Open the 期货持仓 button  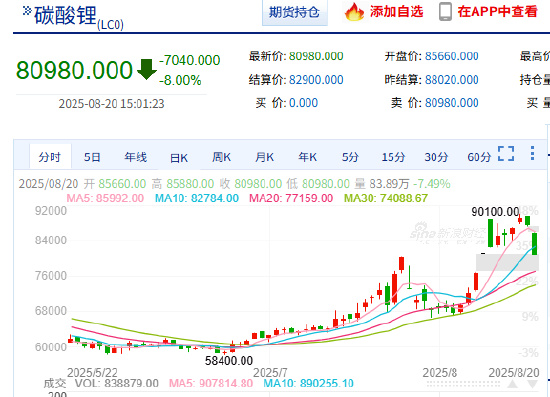click(295, 12)
